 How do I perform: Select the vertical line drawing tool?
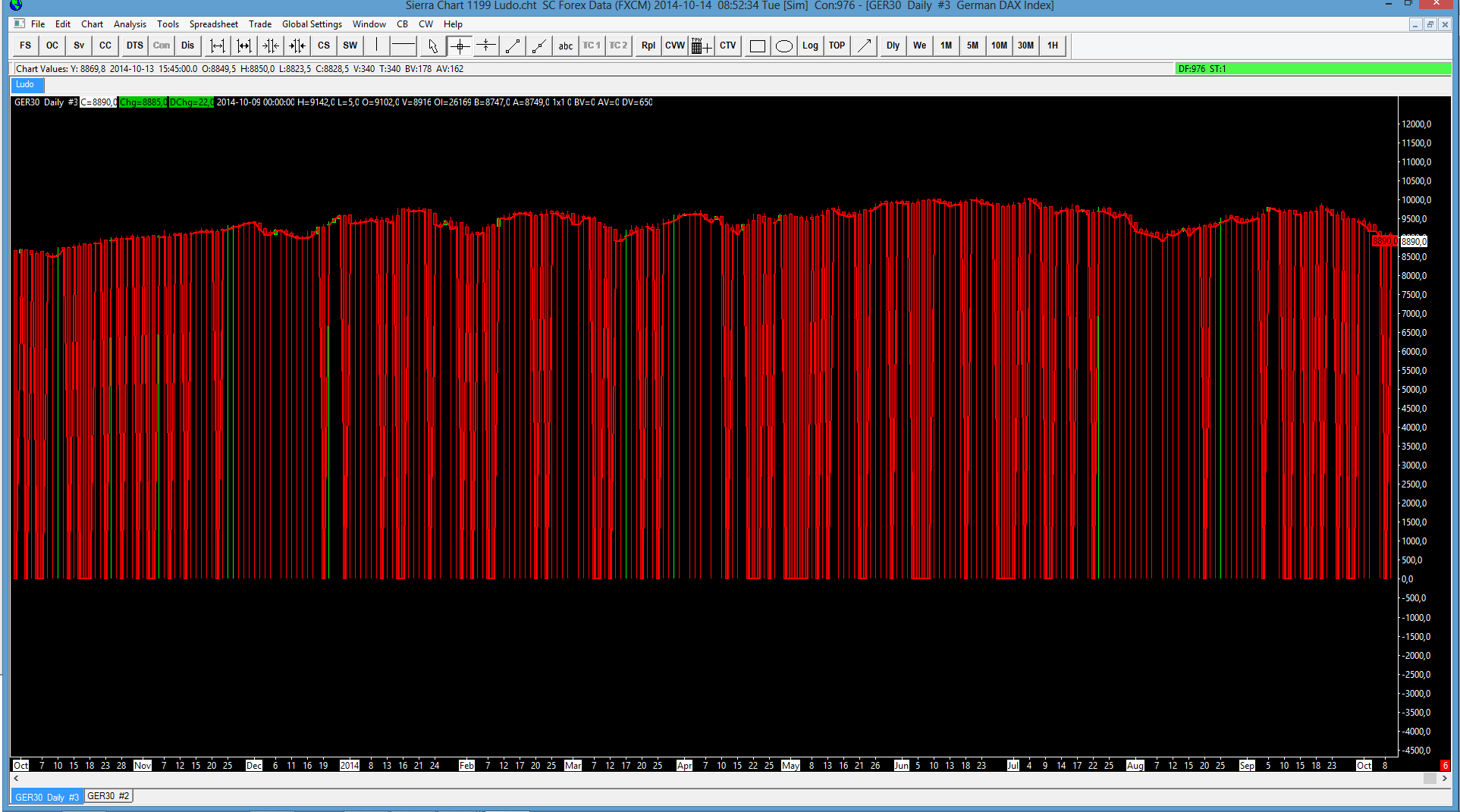click(377, 45)
